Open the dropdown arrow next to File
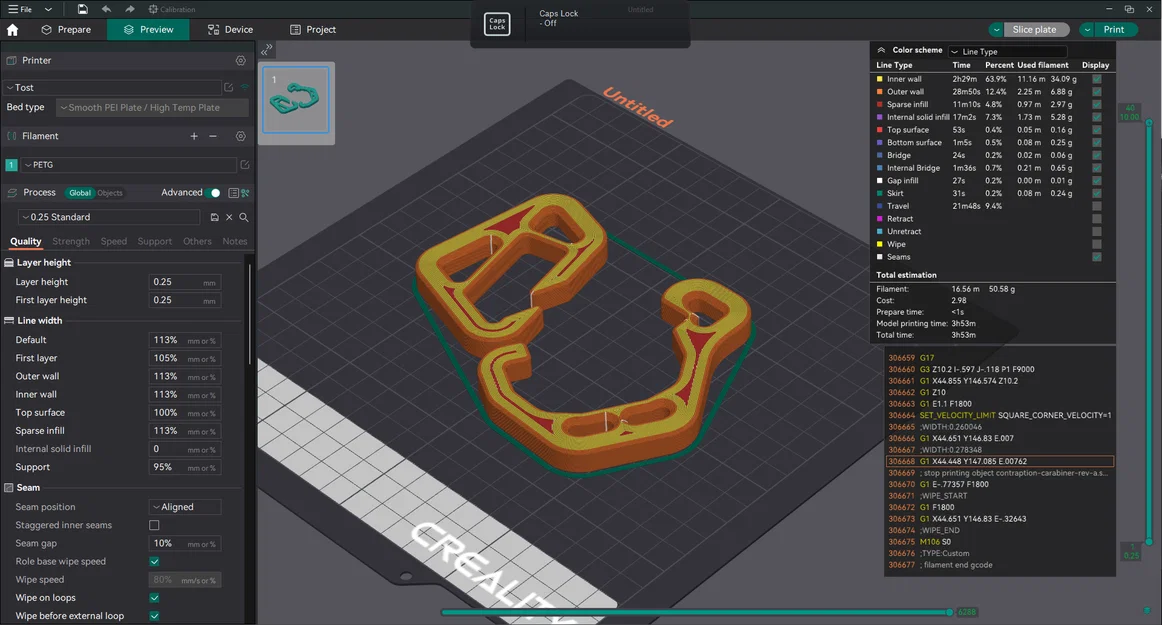1162x625 pixels. click(48, 10)
